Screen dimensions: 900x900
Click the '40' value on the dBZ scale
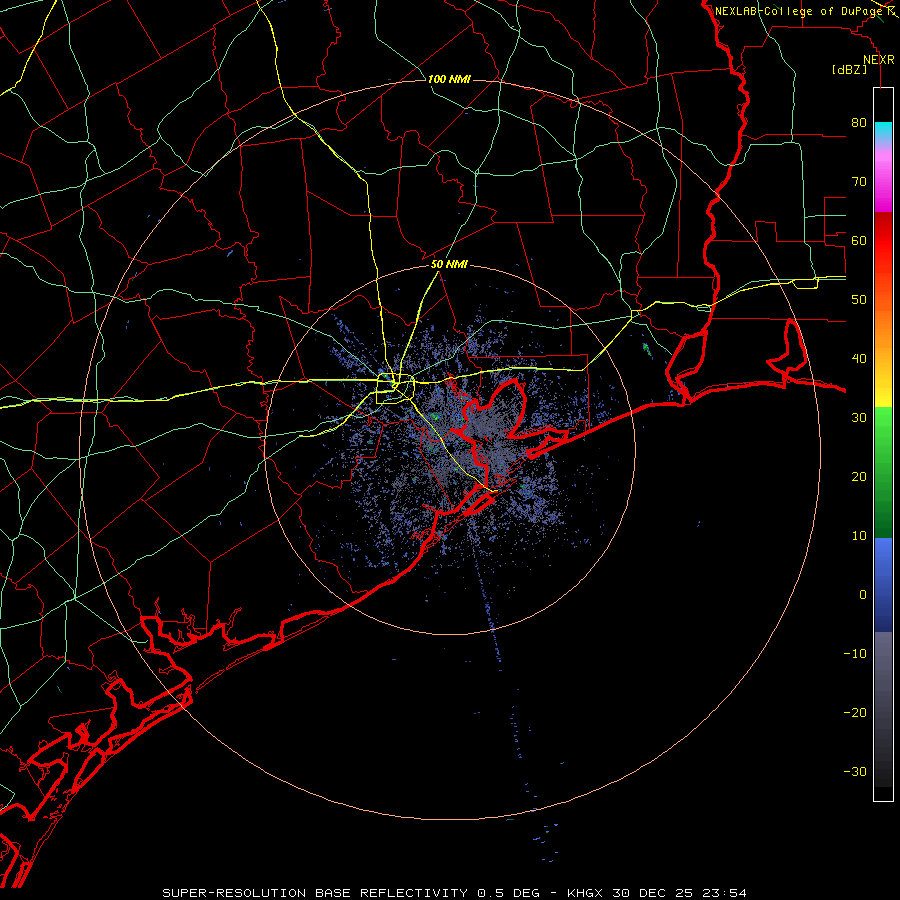859,359
